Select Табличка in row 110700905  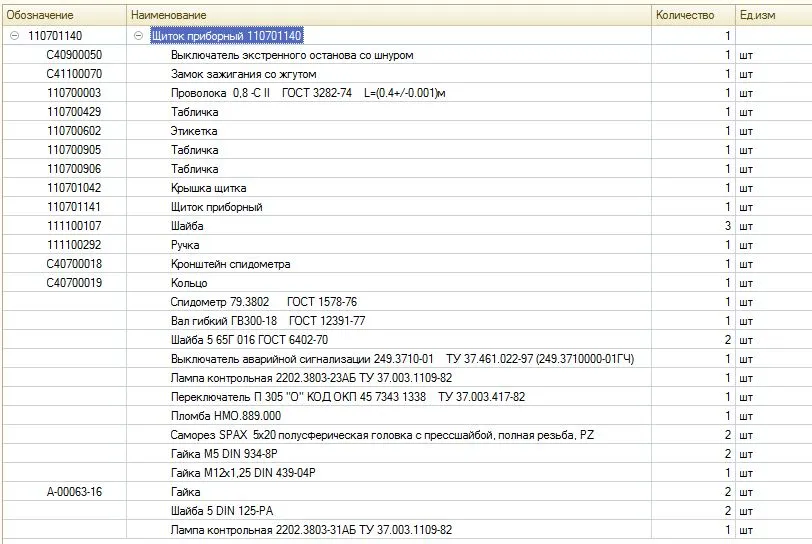tap(195, 150)
